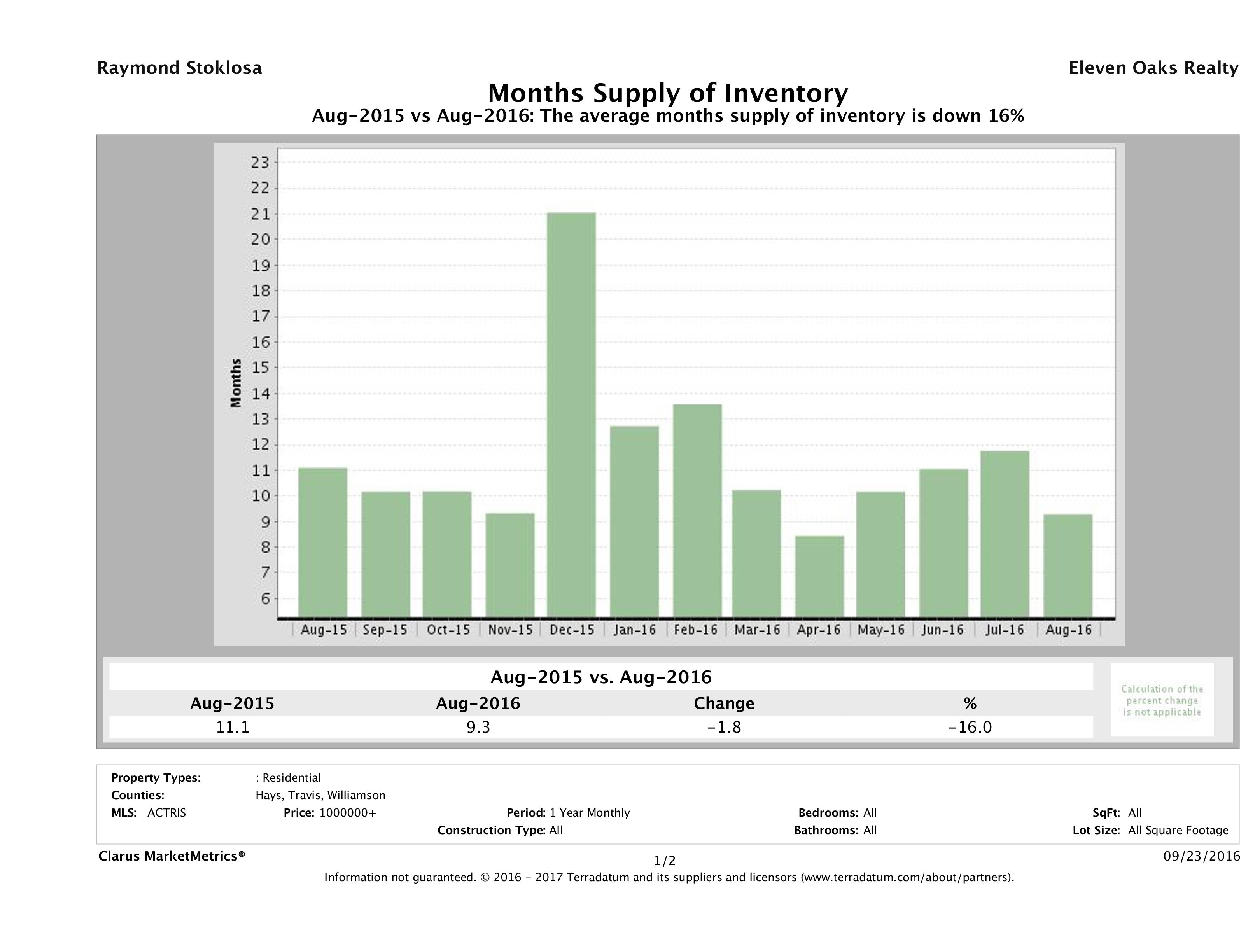Click the percent change value -16.0
Screen dimensions: 1255x952
tap(970, 727)
